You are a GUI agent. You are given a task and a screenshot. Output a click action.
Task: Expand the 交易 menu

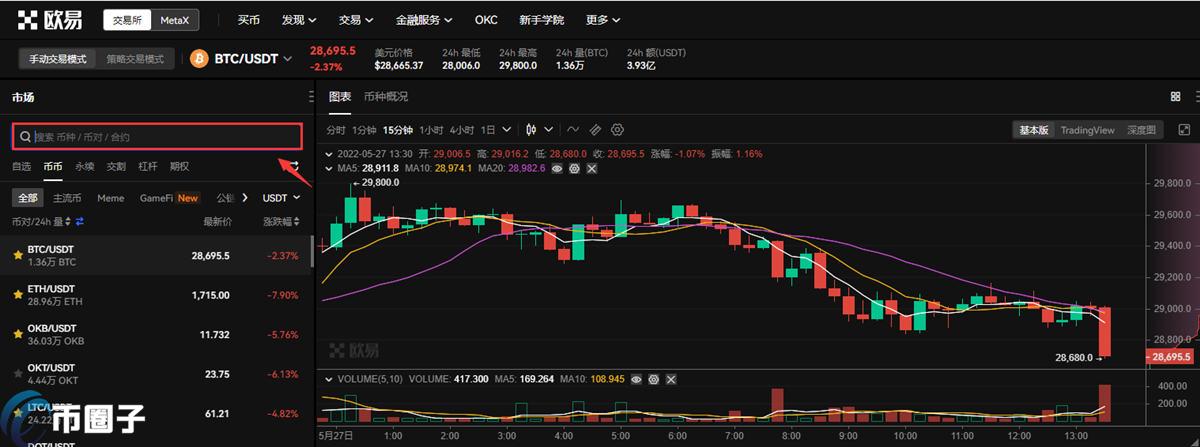356,20
